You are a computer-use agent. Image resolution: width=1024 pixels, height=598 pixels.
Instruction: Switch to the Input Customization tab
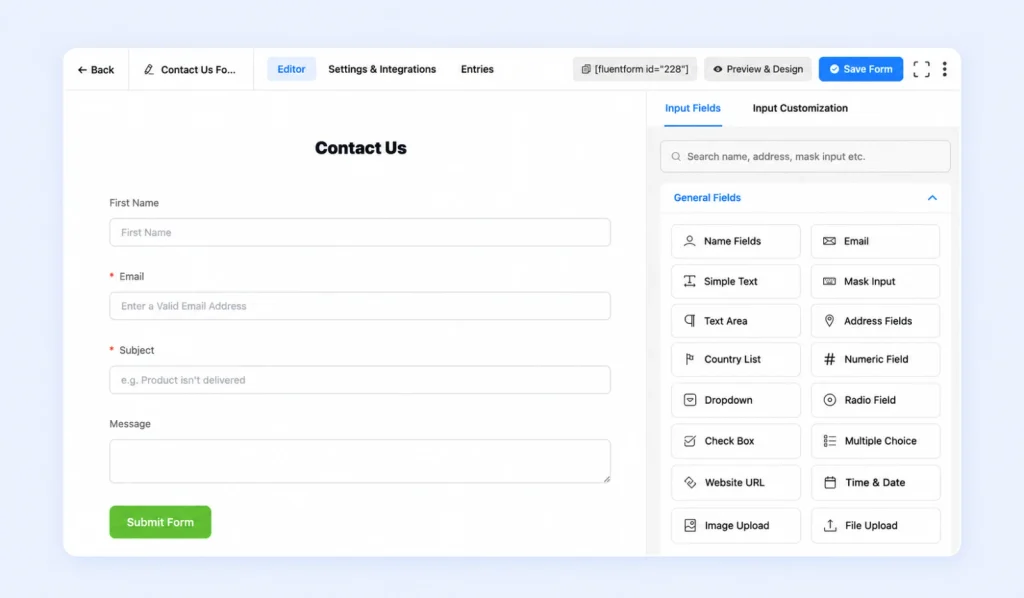pyautogui.click(x=800, y=108)
